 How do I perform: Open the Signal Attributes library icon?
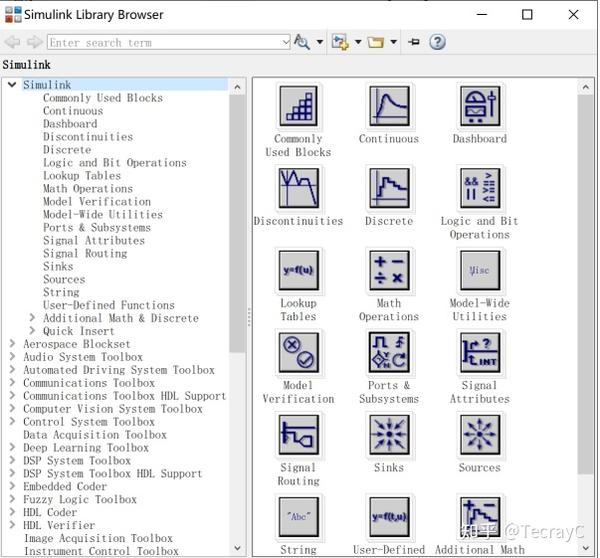[x=480, y=352]
